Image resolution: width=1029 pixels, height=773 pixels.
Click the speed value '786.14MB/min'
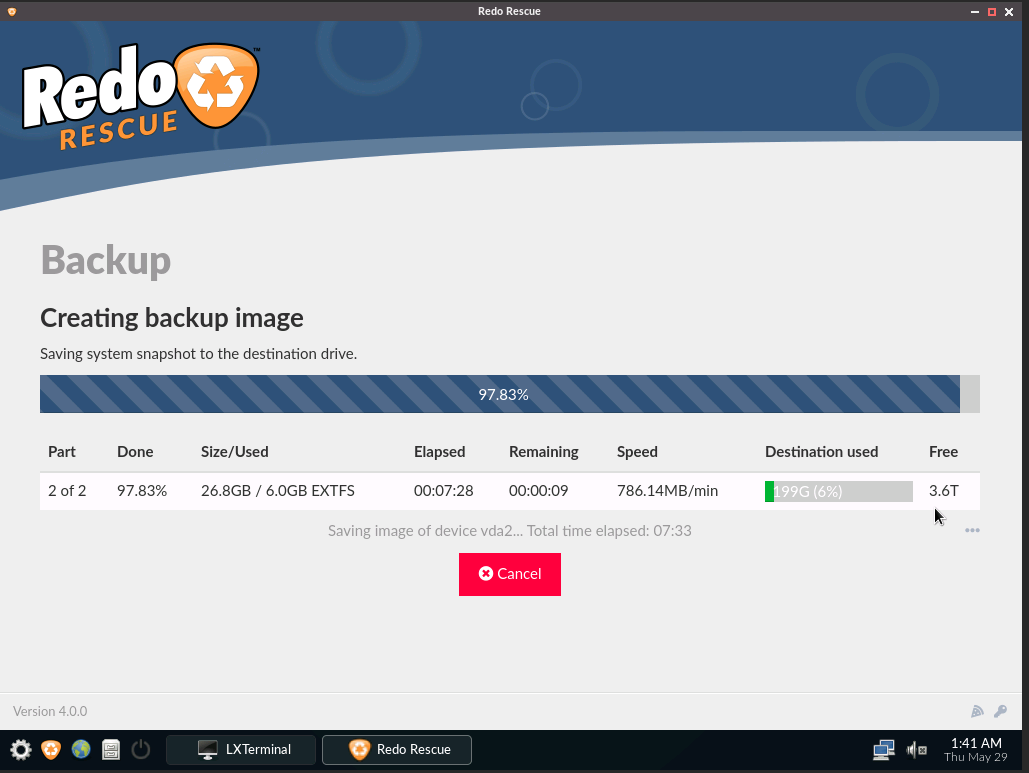(667, 491)
